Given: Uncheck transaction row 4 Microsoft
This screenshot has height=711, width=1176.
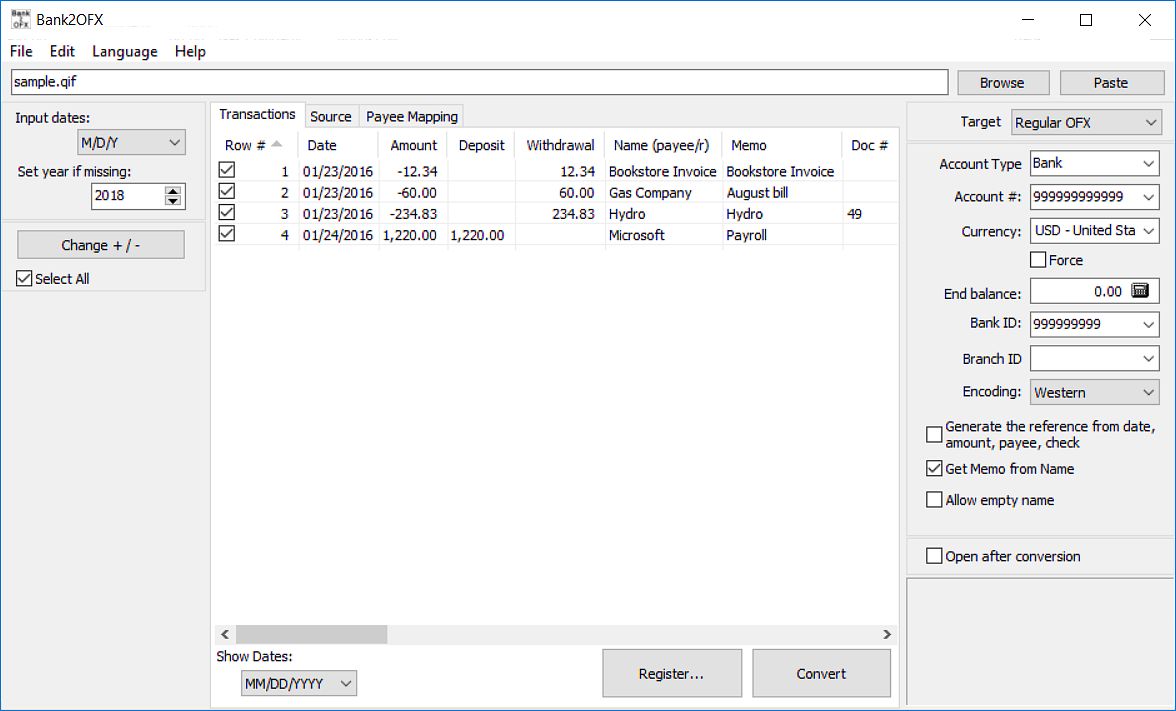Looking at the screenshot, I should tap(226, 233).
